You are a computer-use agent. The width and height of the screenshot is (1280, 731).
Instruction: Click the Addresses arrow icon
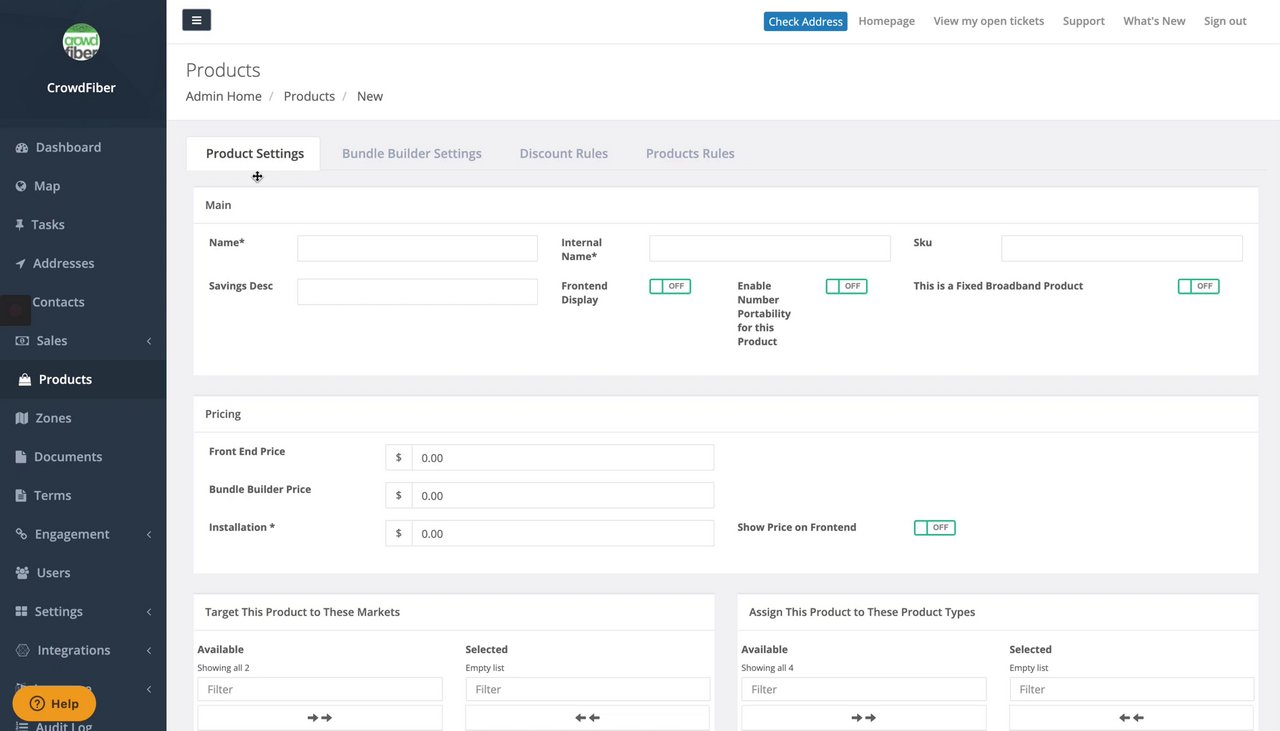[x=21, y=264]
